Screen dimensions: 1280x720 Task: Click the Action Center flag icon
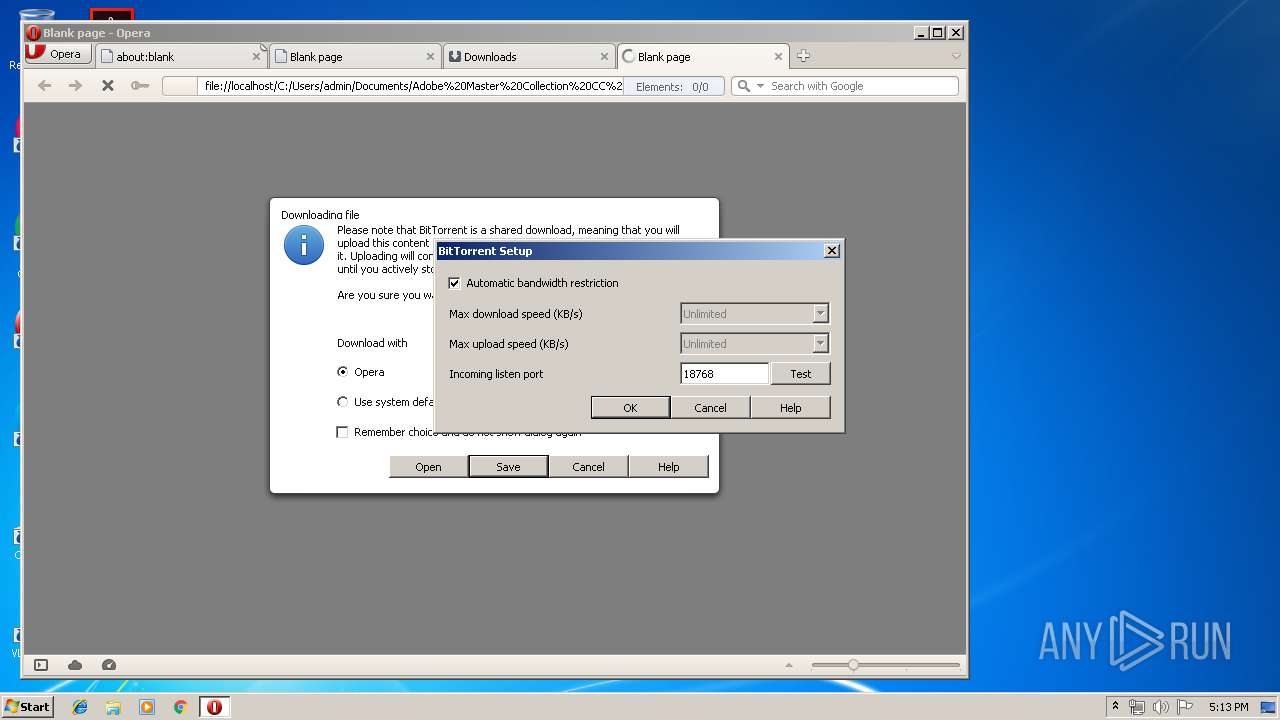pyautogui.click(x=1187, y=707)
